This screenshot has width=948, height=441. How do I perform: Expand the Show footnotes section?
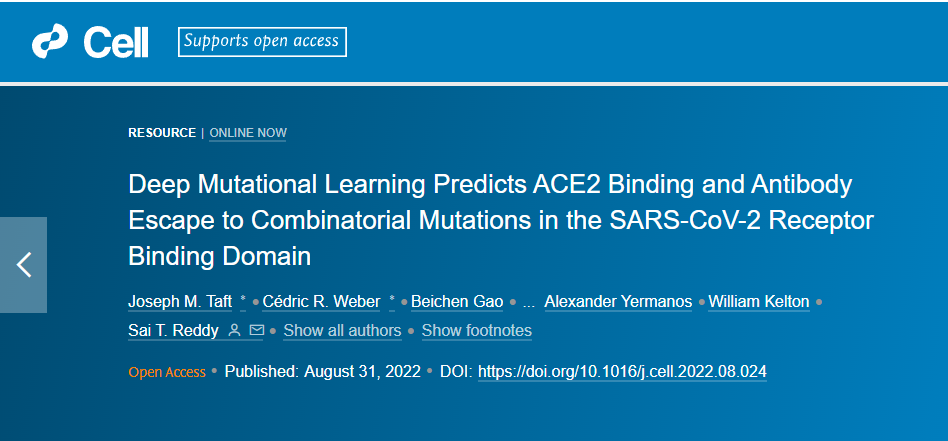point(476,330)
